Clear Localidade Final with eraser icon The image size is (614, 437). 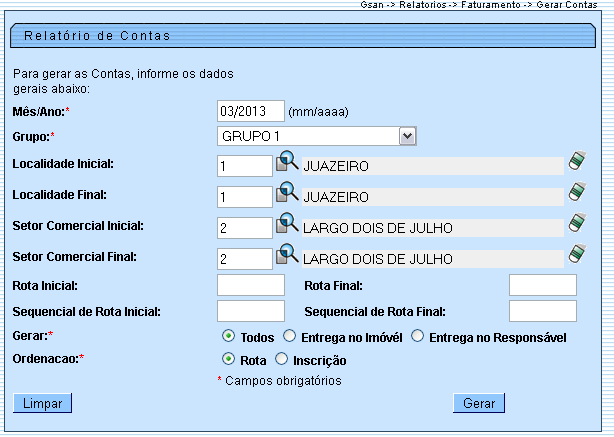(577, 191)
